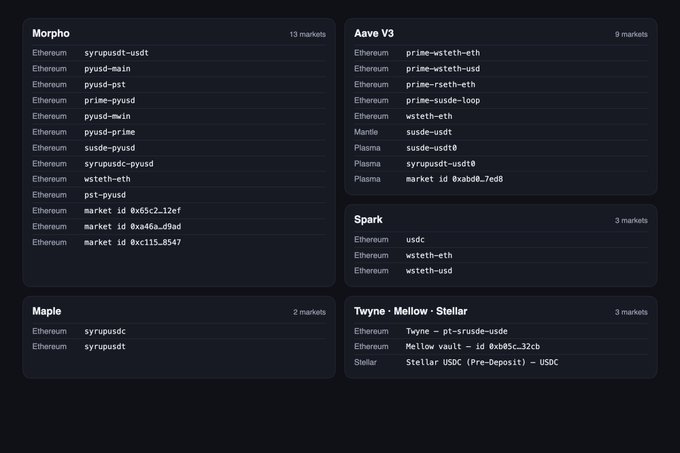
Task: Select the prime-wsteth-usd market row
Action: click(501, 68)
